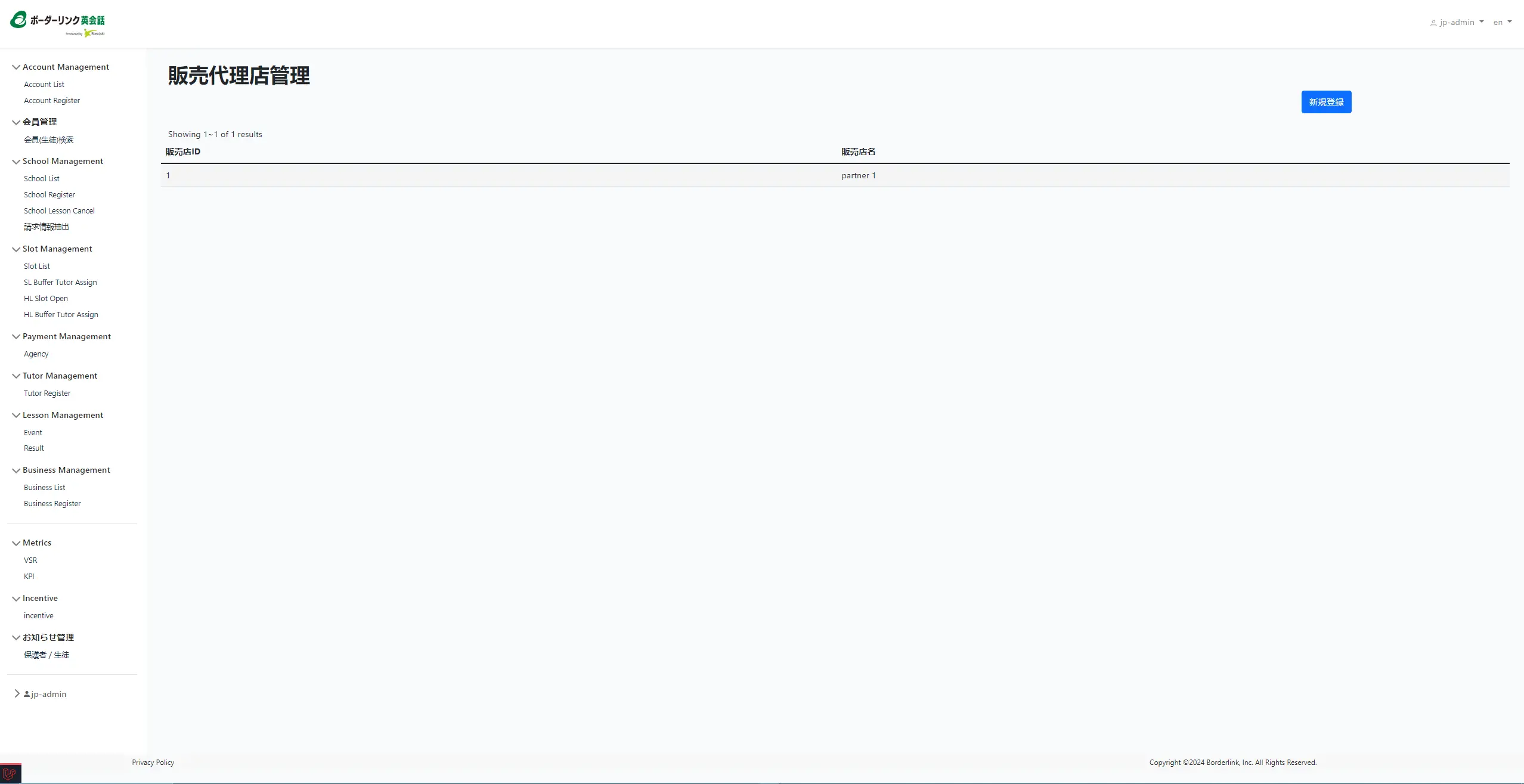The height and width of the screenshot is (784, 1524).
Task: Click the user icon beside jp-admin in header
Action: [1433, 23]
